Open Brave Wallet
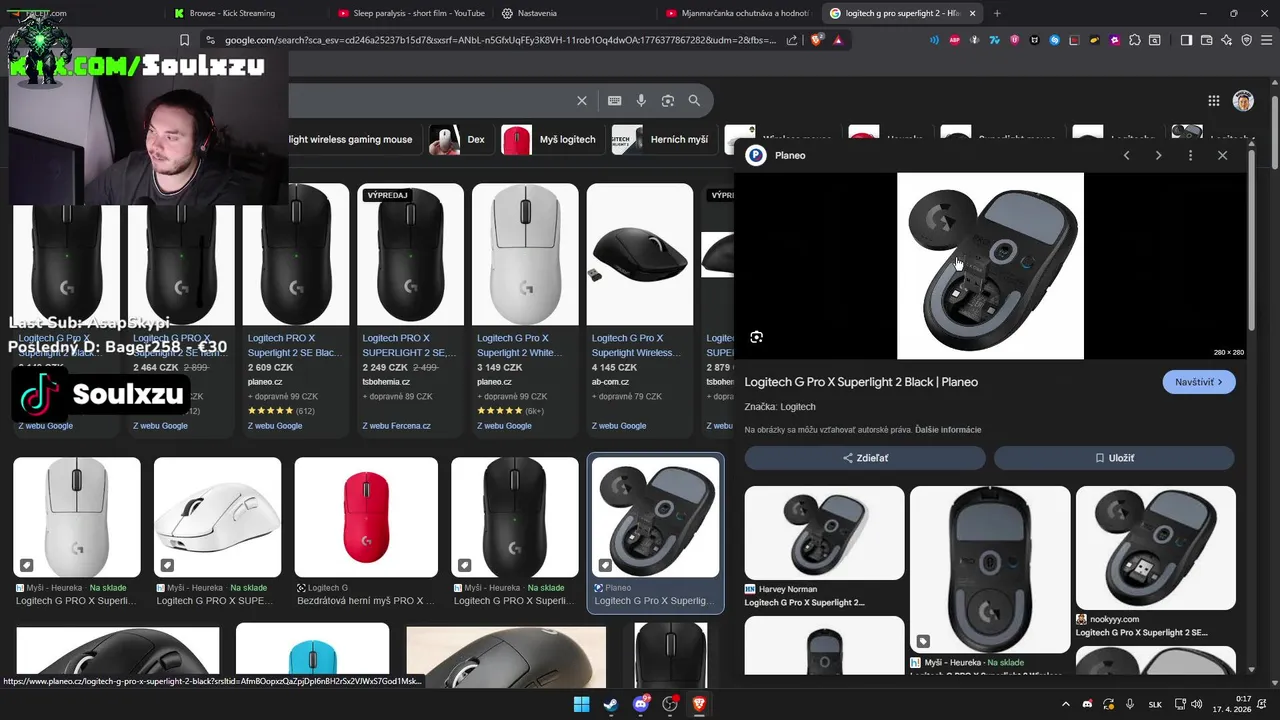 1207,40
